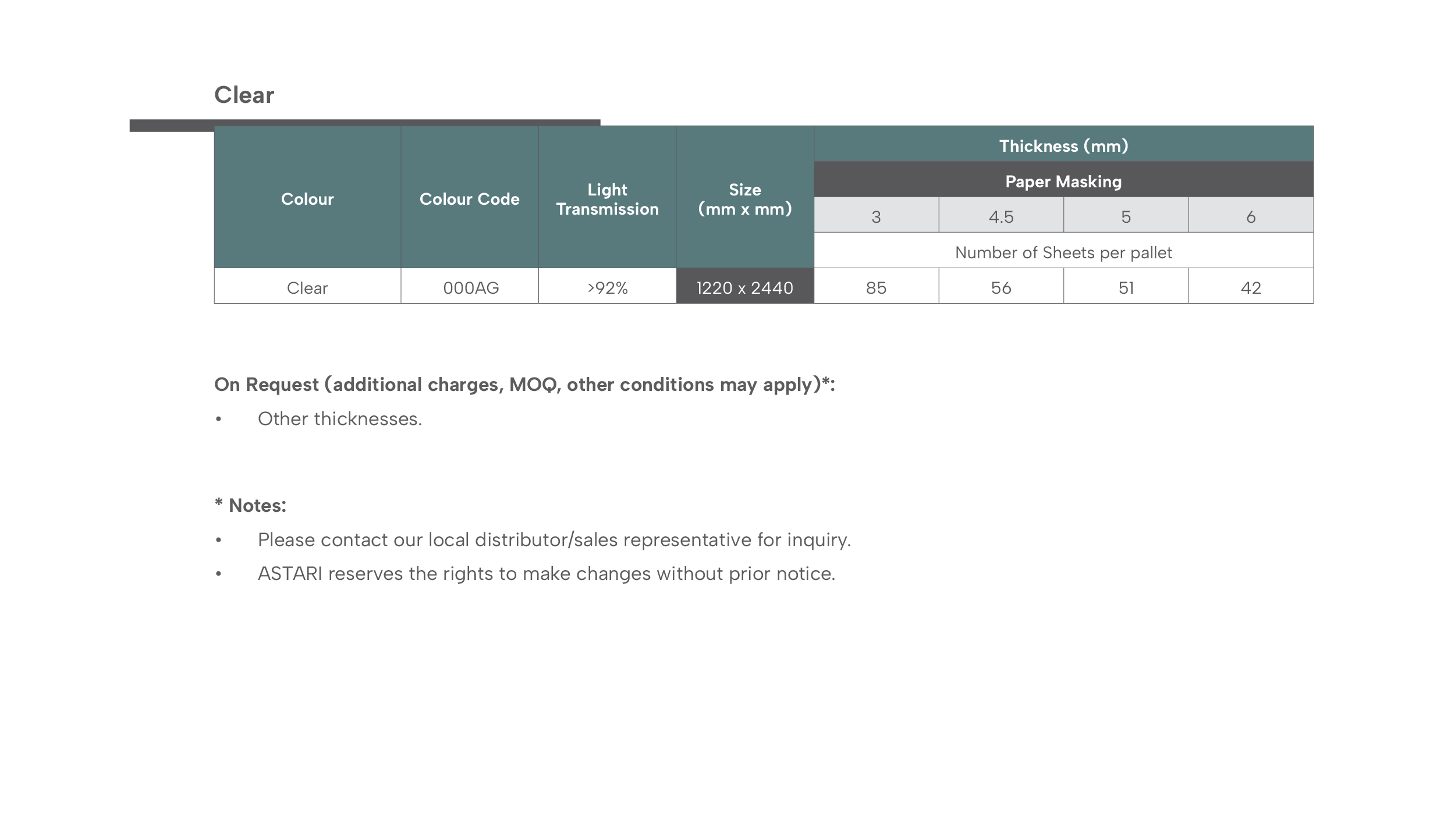The width and height of the screenshot is (1444, 840).
Task: Select the 'ASTARI reserves the rights' line
Action: (547, 574)
